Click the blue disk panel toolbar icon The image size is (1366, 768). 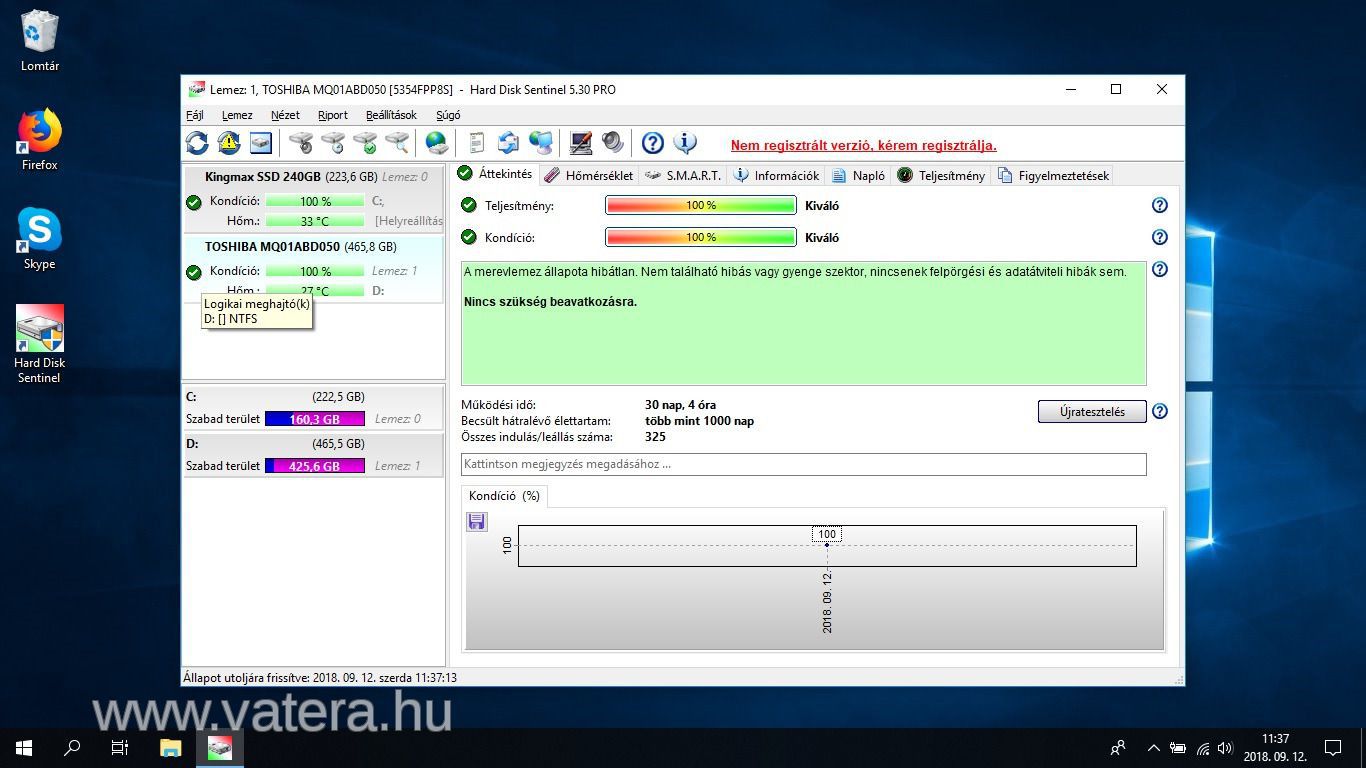pyautogui.click(x=261, y=143)
